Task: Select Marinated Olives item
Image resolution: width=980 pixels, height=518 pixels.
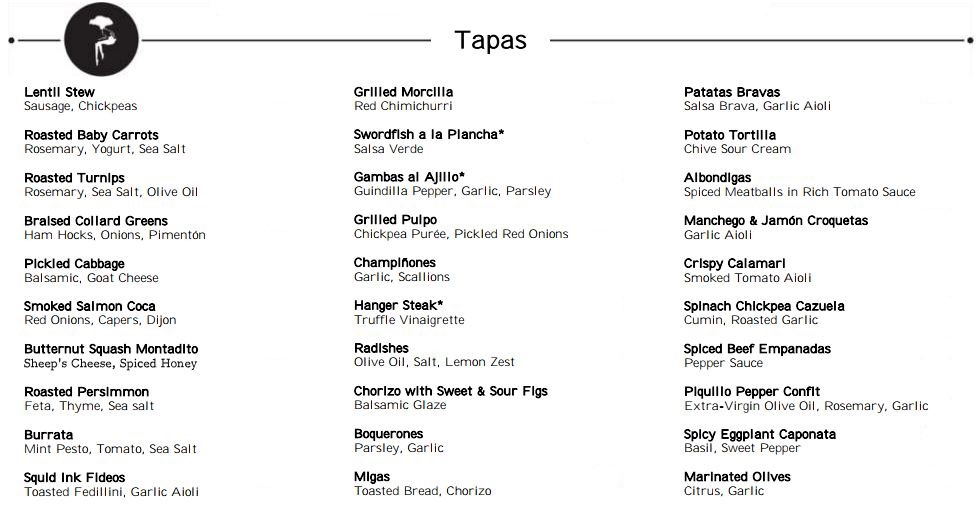Action: point(737,477)
